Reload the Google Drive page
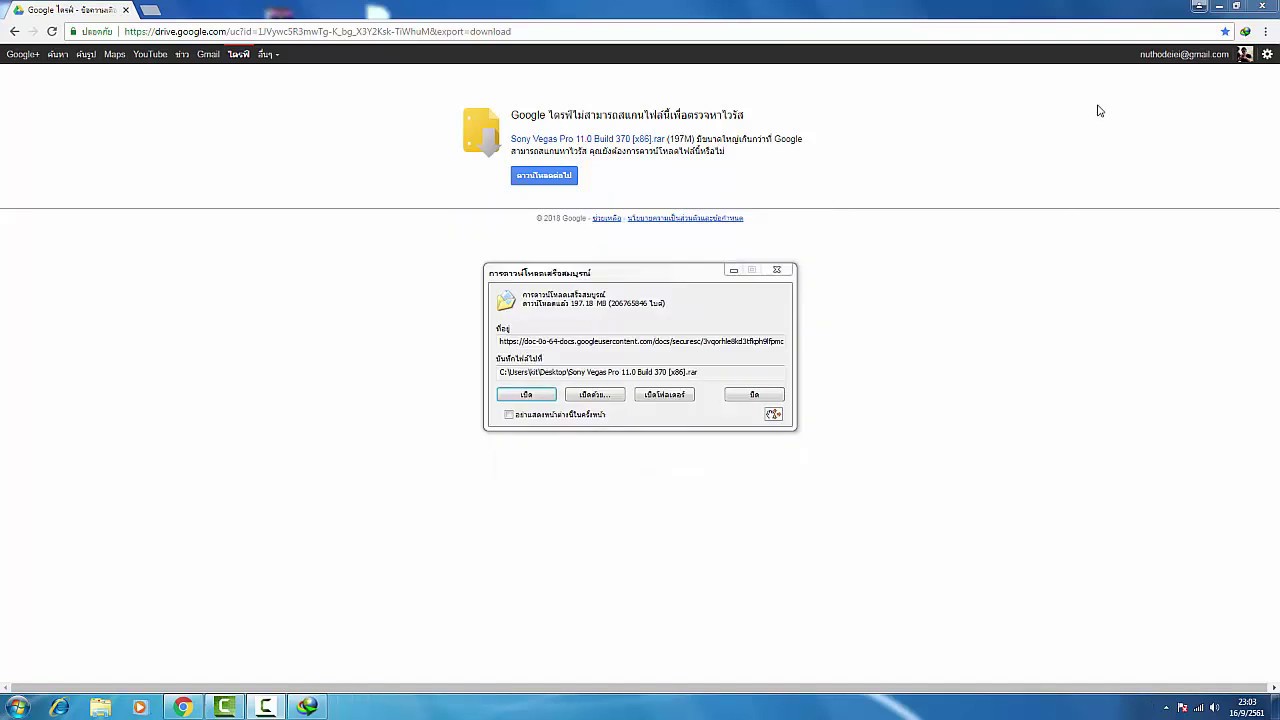The image size is (1280, 720). point(52,31)
